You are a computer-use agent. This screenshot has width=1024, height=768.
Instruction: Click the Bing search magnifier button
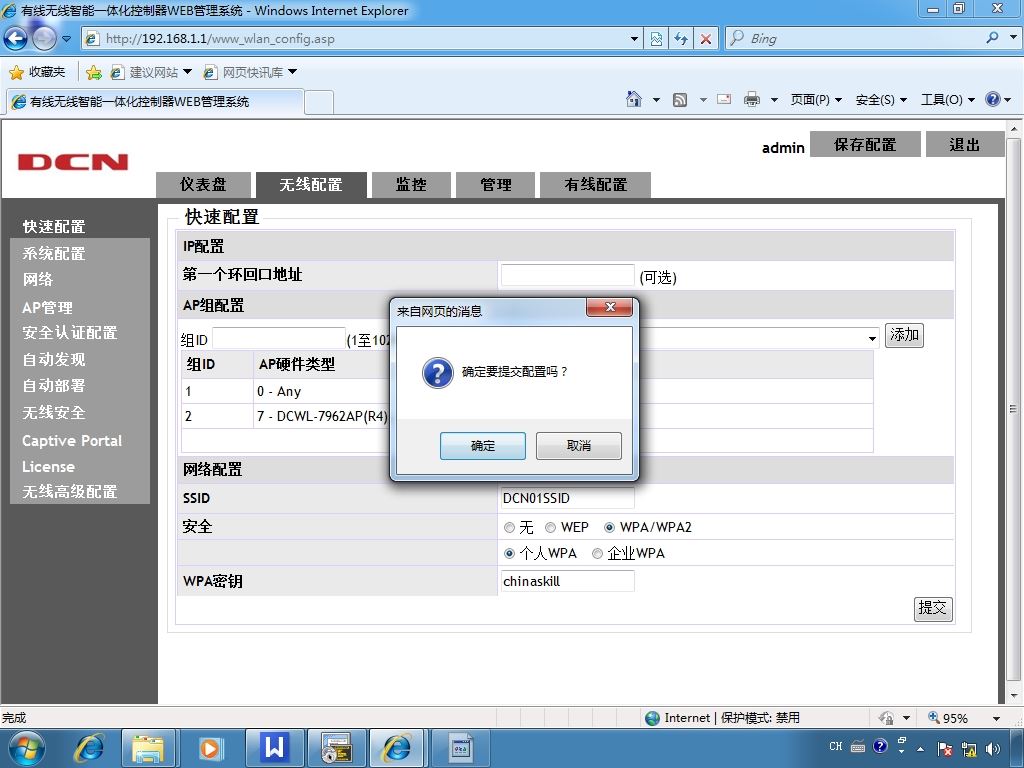tap(993, 38)
